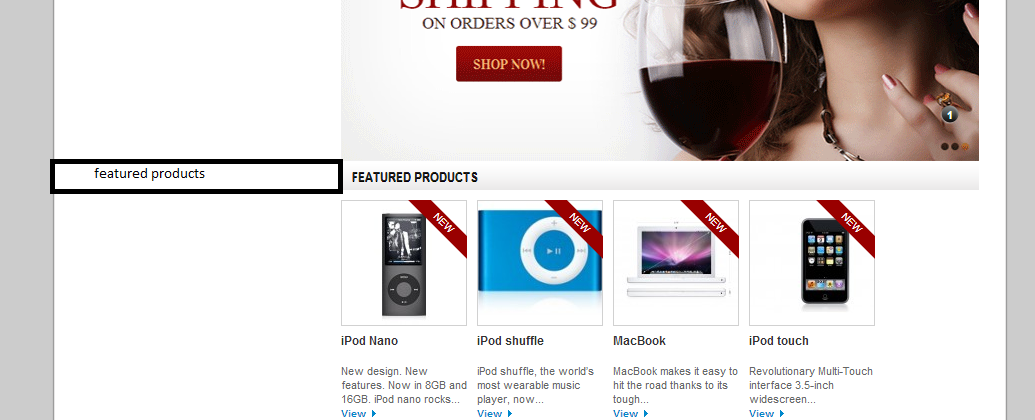The width and height of the screenshot is (1035, 420).
Task: Click the NEW ribbon on MacBook
Action: point(715,224)
